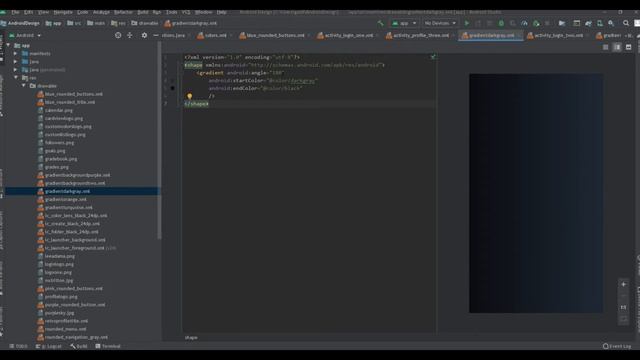Select pink_rounded_buttons.xml in the tree
Screen dimensions: 640x360
[x=73, y=288]
